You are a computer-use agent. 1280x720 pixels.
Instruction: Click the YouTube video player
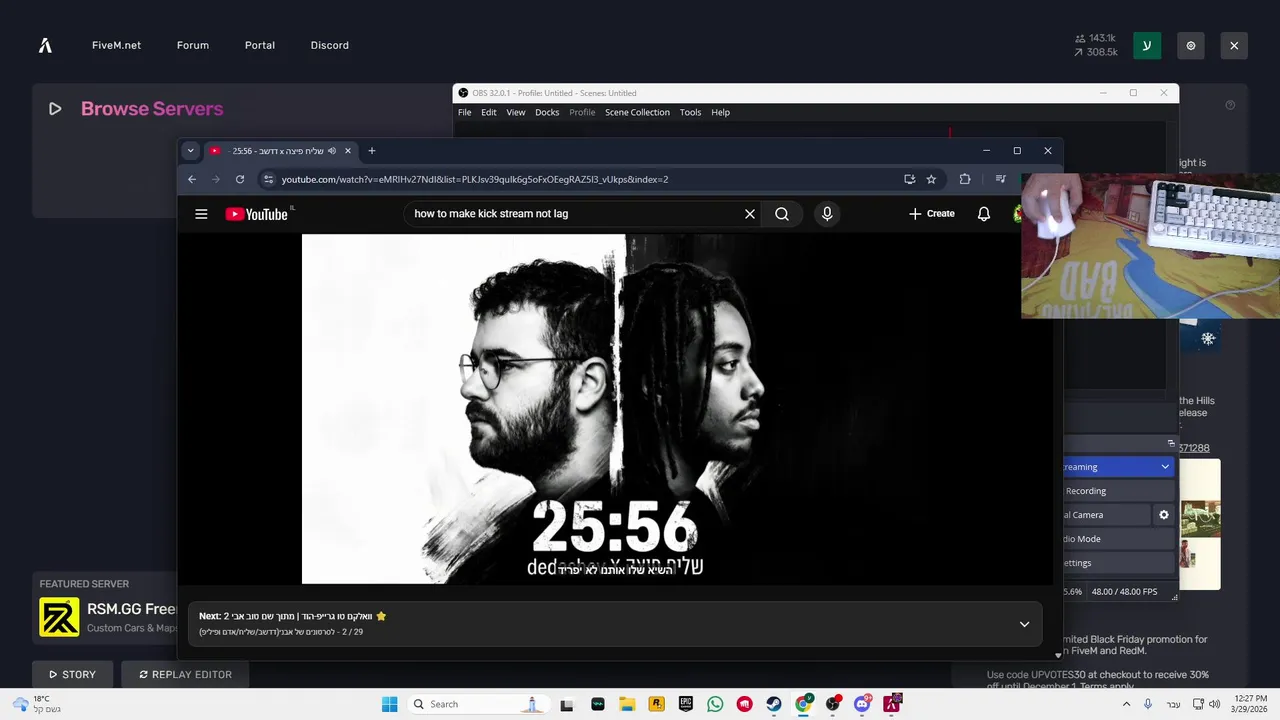click(615, 409)
